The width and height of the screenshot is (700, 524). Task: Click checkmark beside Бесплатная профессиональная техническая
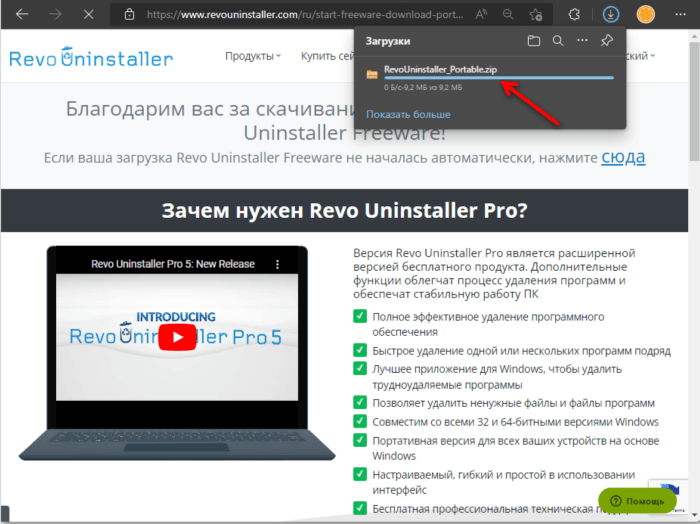[360, 508]
